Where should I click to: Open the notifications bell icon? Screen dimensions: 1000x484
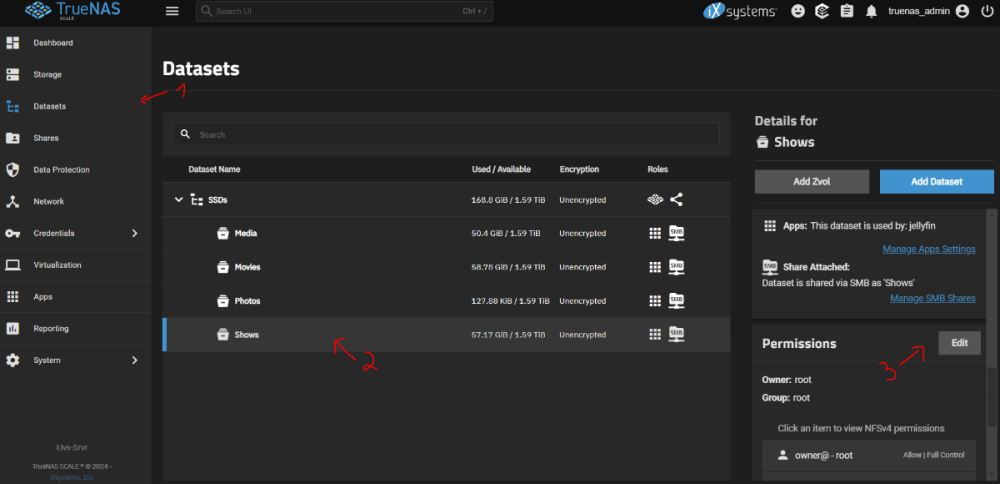point(871,12)
